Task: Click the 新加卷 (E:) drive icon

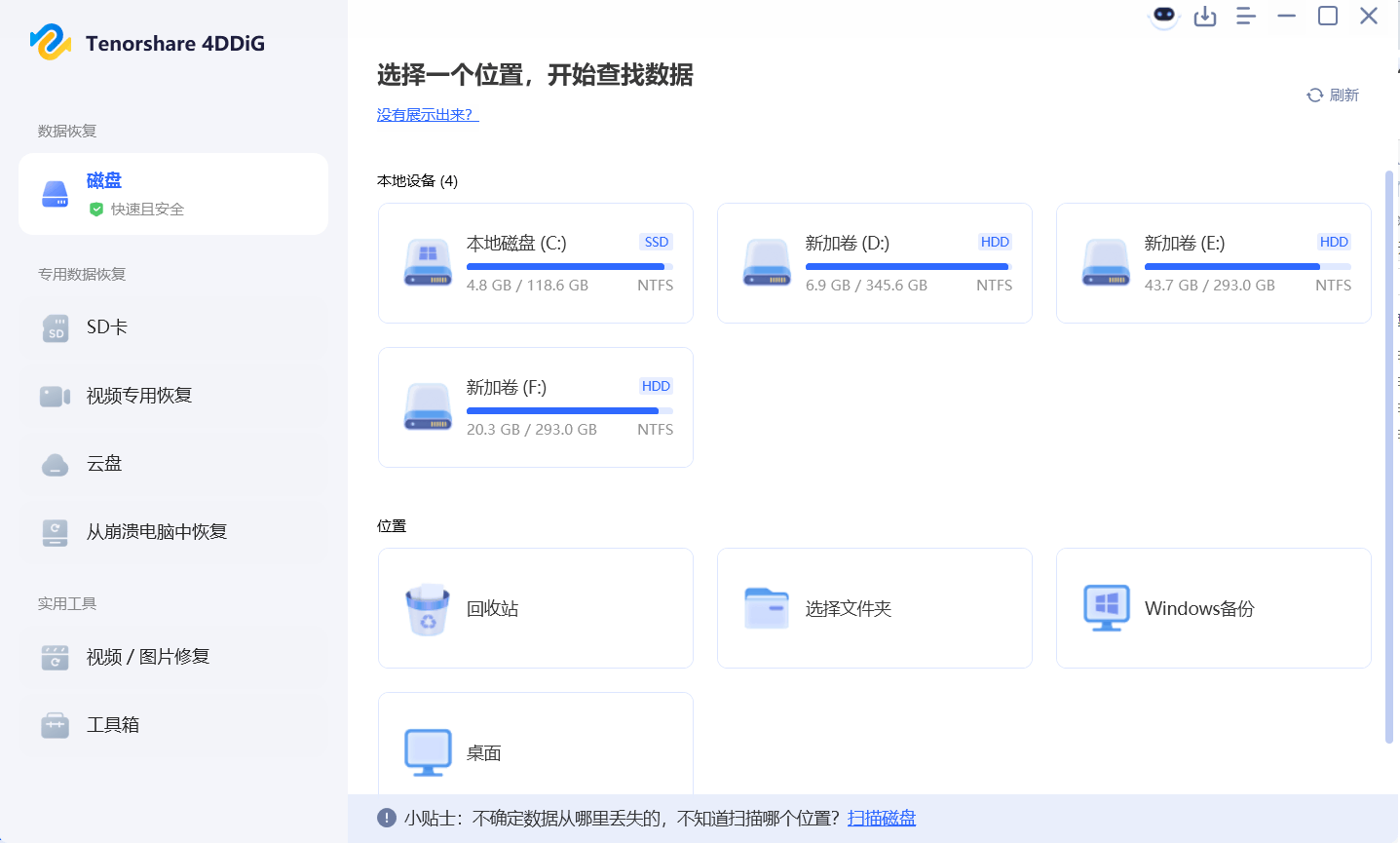Action: pos(1106,263)
